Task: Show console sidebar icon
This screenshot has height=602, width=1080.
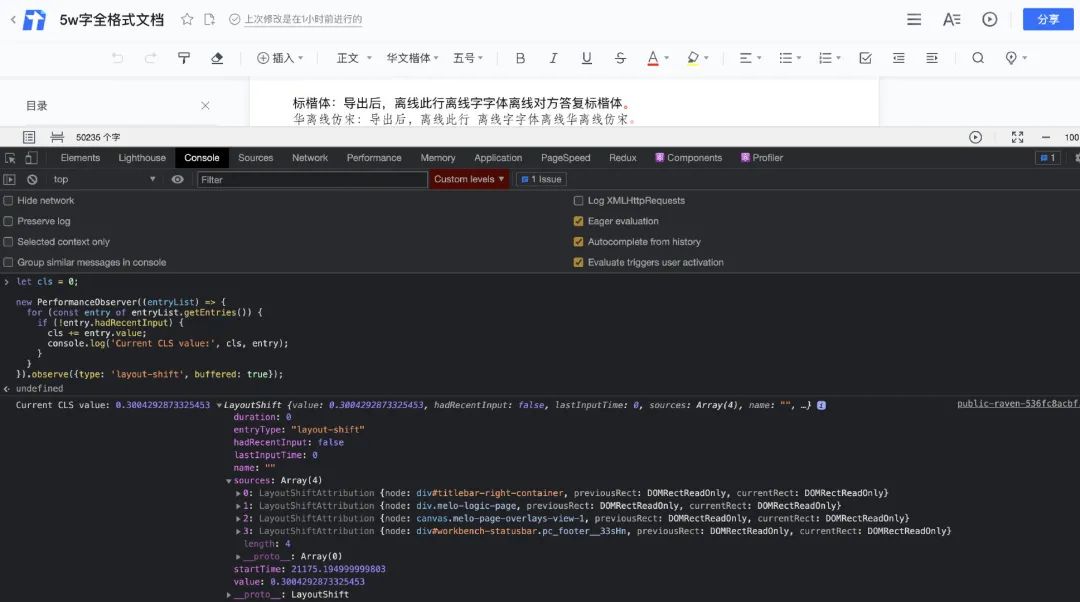Action: pos(10,179)
